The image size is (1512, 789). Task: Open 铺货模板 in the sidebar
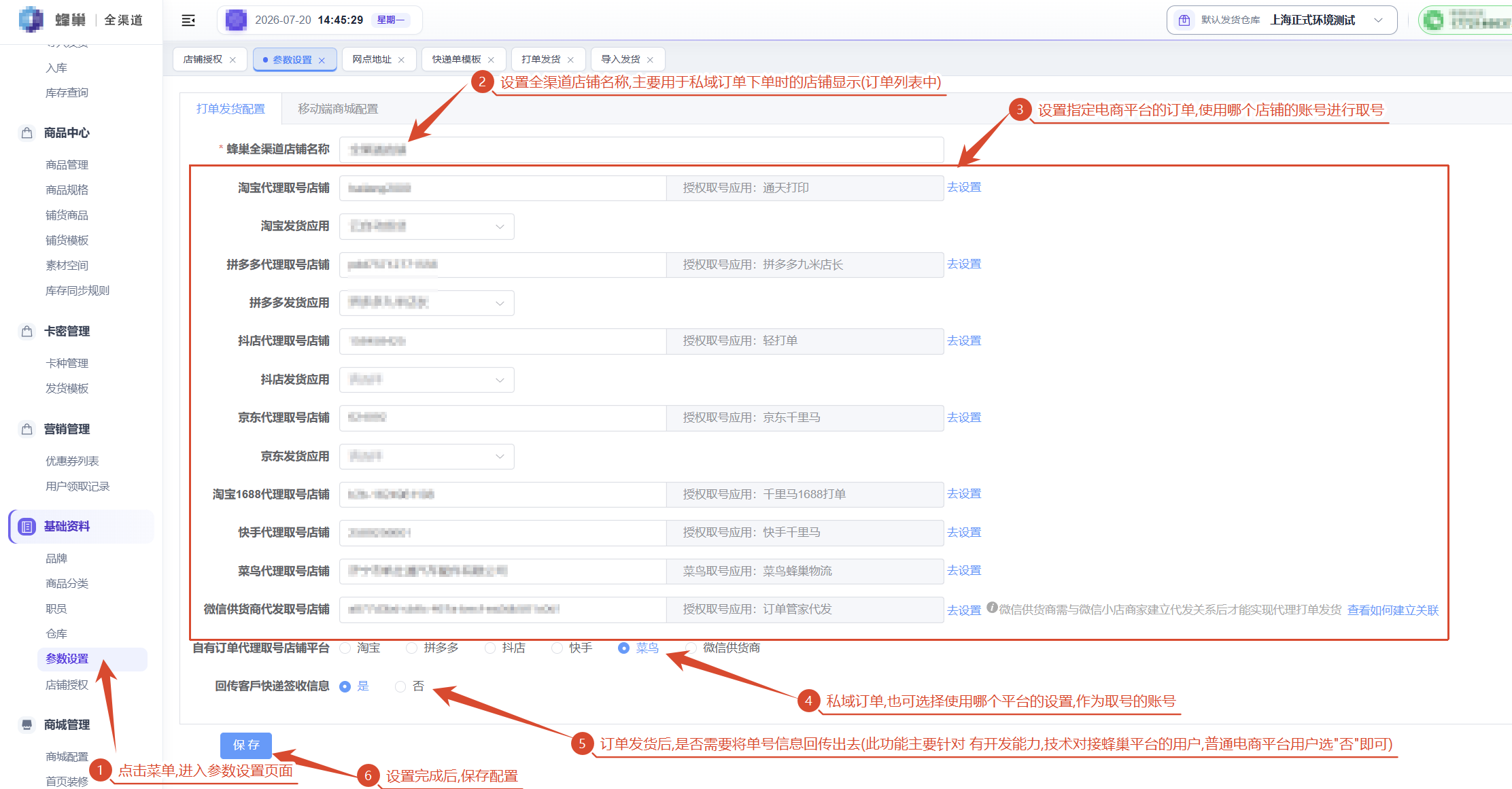click(67, 241)
